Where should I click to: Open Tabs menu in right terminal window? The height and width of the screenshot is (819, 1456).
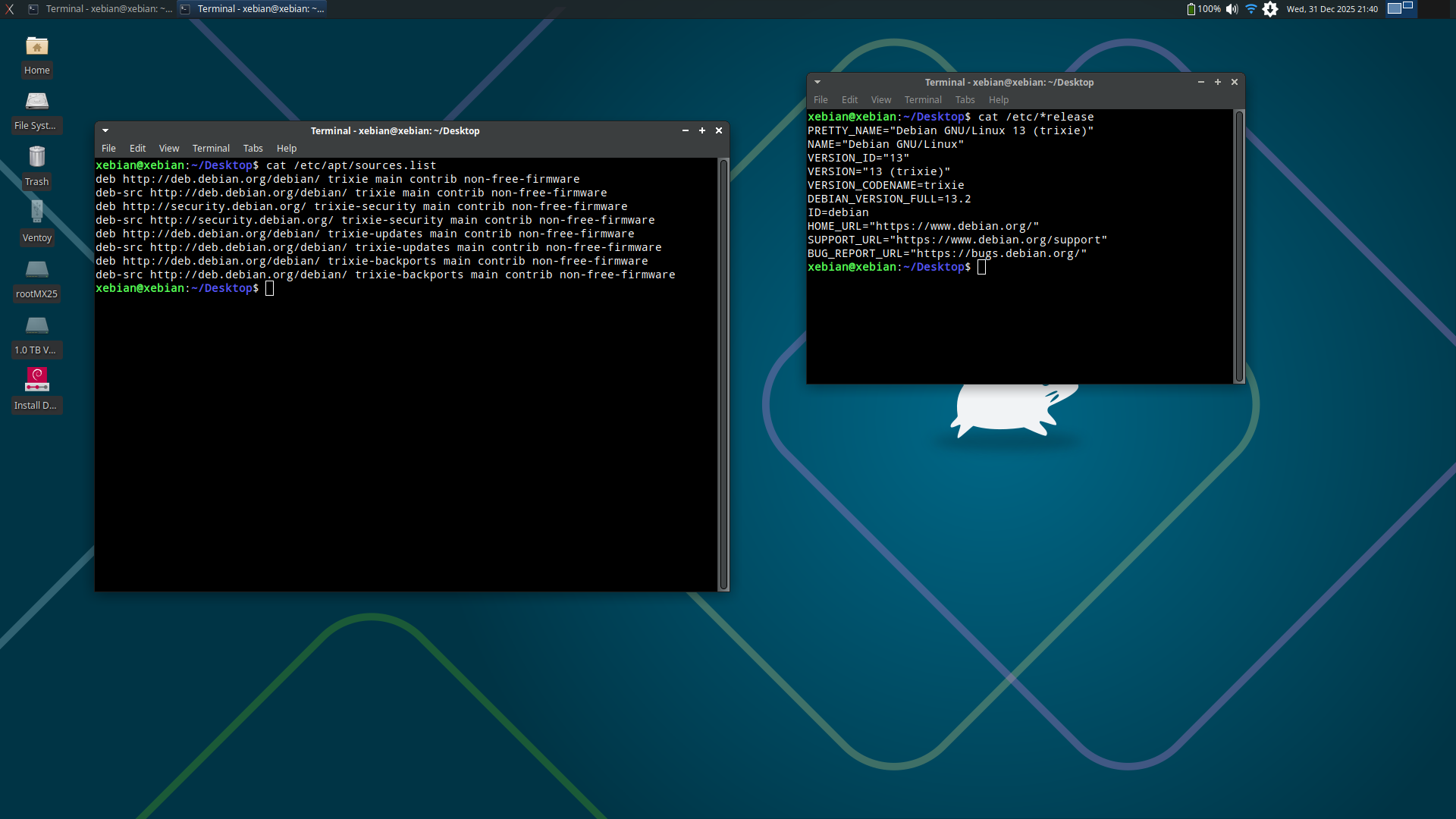[965, 100]
